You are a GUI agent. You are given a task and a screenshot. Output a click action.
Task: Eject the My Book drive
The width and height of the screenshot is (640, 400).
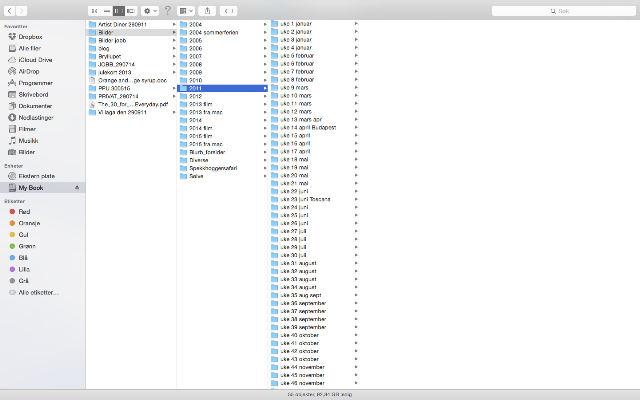(x=77, y=188)
